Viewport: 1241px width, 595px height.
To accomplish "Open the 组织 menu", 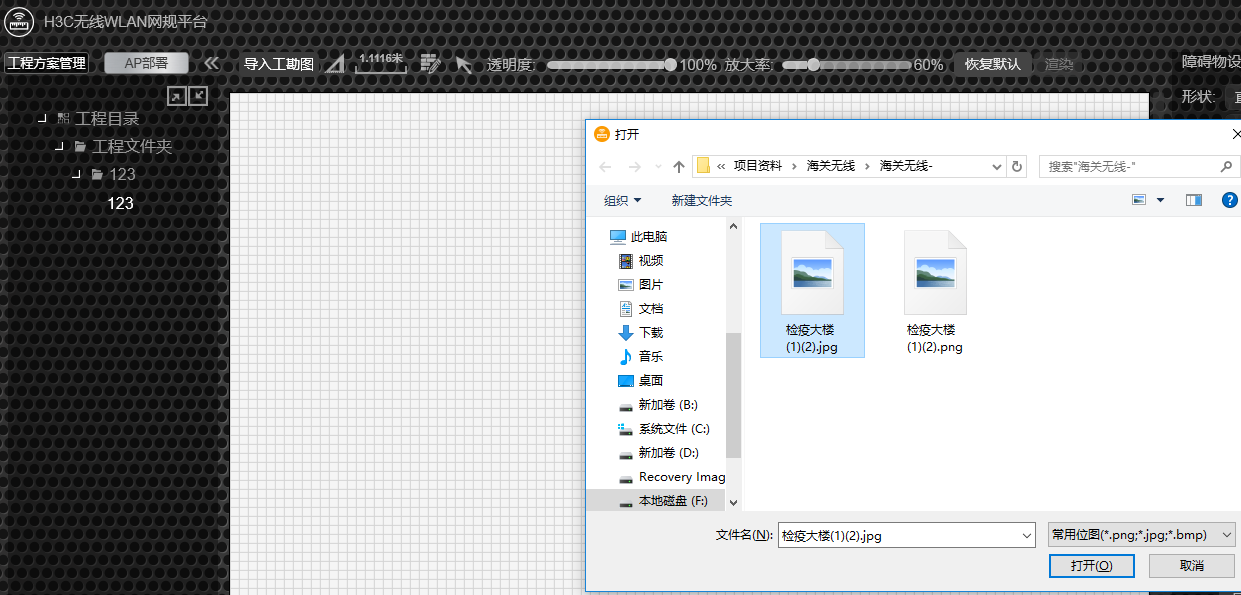I will [622, 200].
